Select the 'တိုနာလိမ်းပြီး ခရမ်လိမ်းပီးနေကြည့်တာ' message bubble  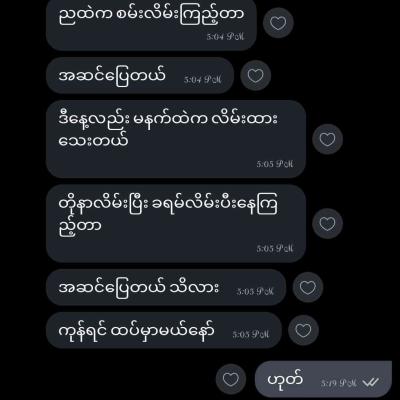176,223
